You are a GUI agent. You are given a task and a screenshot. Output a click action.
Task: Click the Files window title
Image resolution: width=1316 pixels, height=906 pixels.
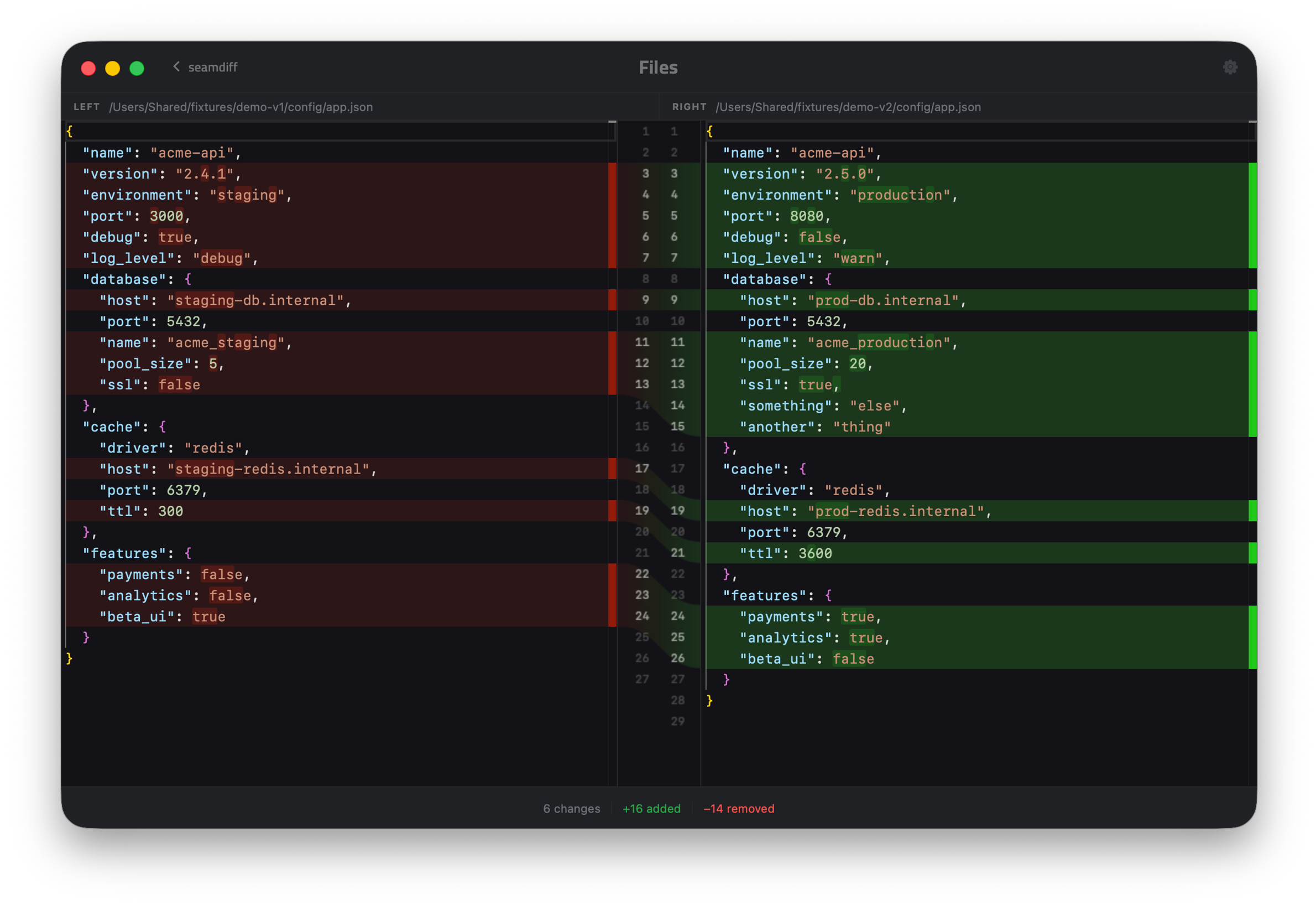pos(657,67)
